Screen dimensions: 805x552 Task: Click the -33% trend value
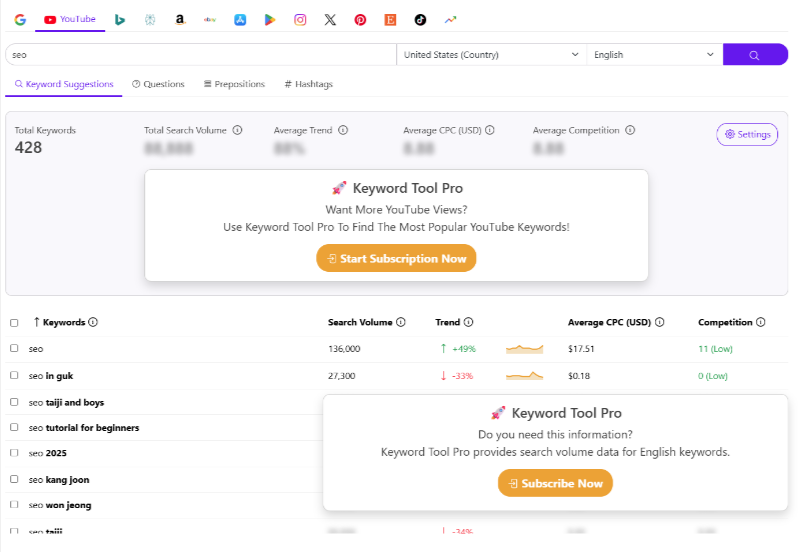click(462, 376)
